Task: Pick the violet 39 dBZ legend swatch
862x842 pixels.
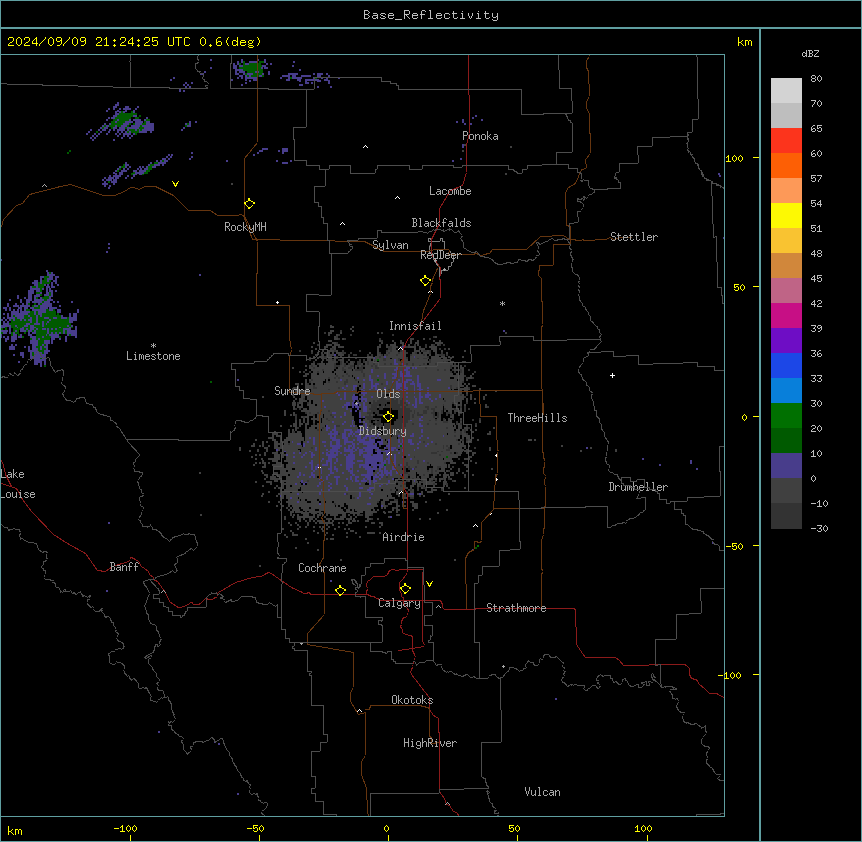Action: coord(786,340)
